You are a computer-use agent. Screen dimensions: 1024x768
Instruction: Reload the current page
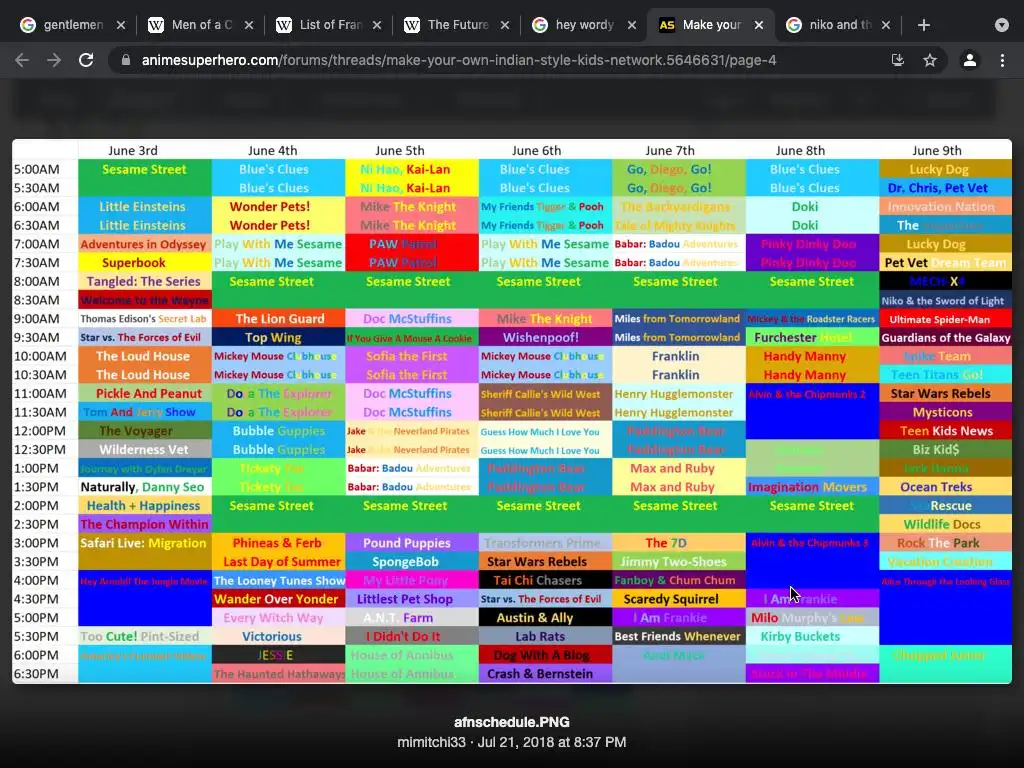click(x=86, y=60)
